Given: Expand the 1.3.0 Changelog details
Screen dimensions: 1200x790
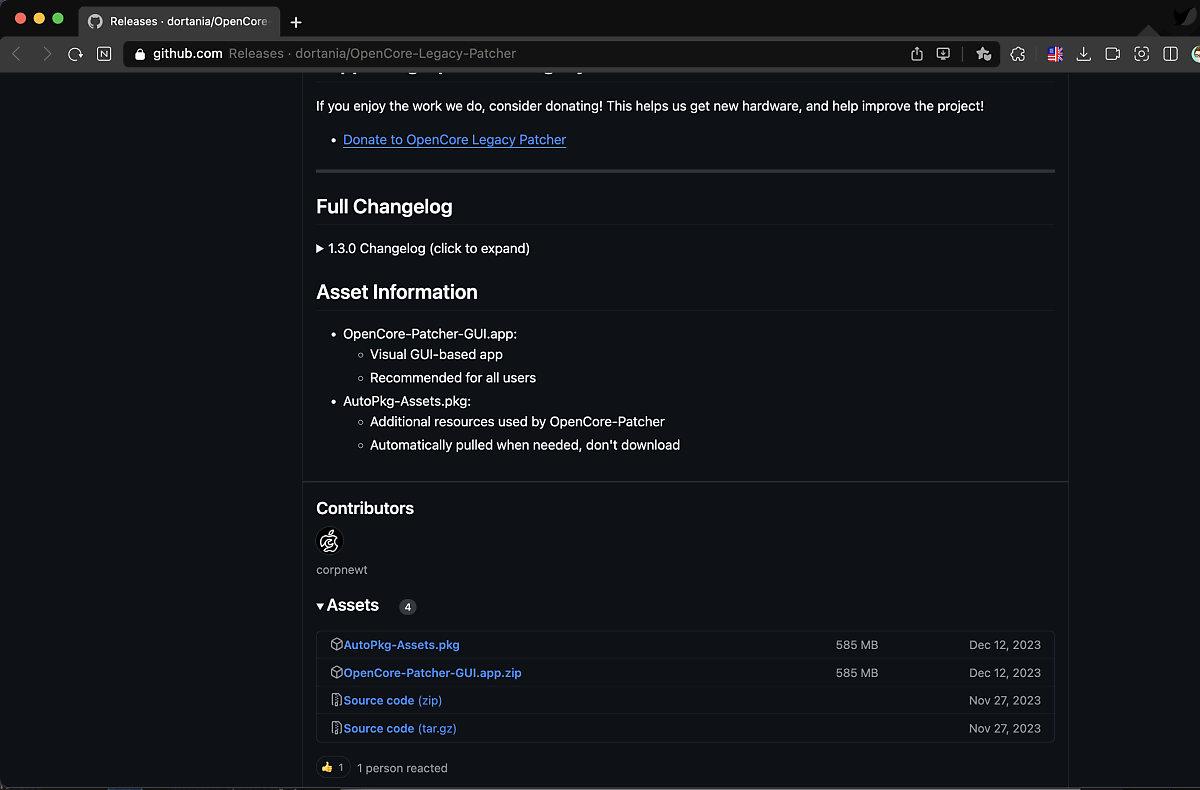Looking at the screenshot, I should pos(423,248).
